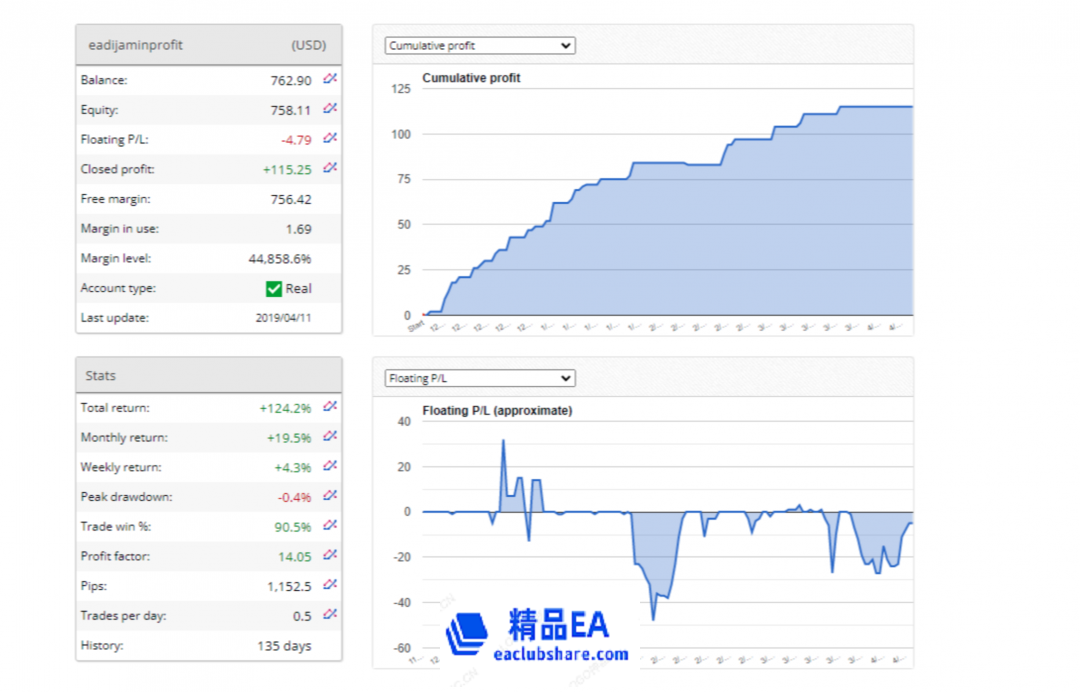Click the Last update date value
The width and height of the screenshot is (1080, 692).
tap(281, 318)
